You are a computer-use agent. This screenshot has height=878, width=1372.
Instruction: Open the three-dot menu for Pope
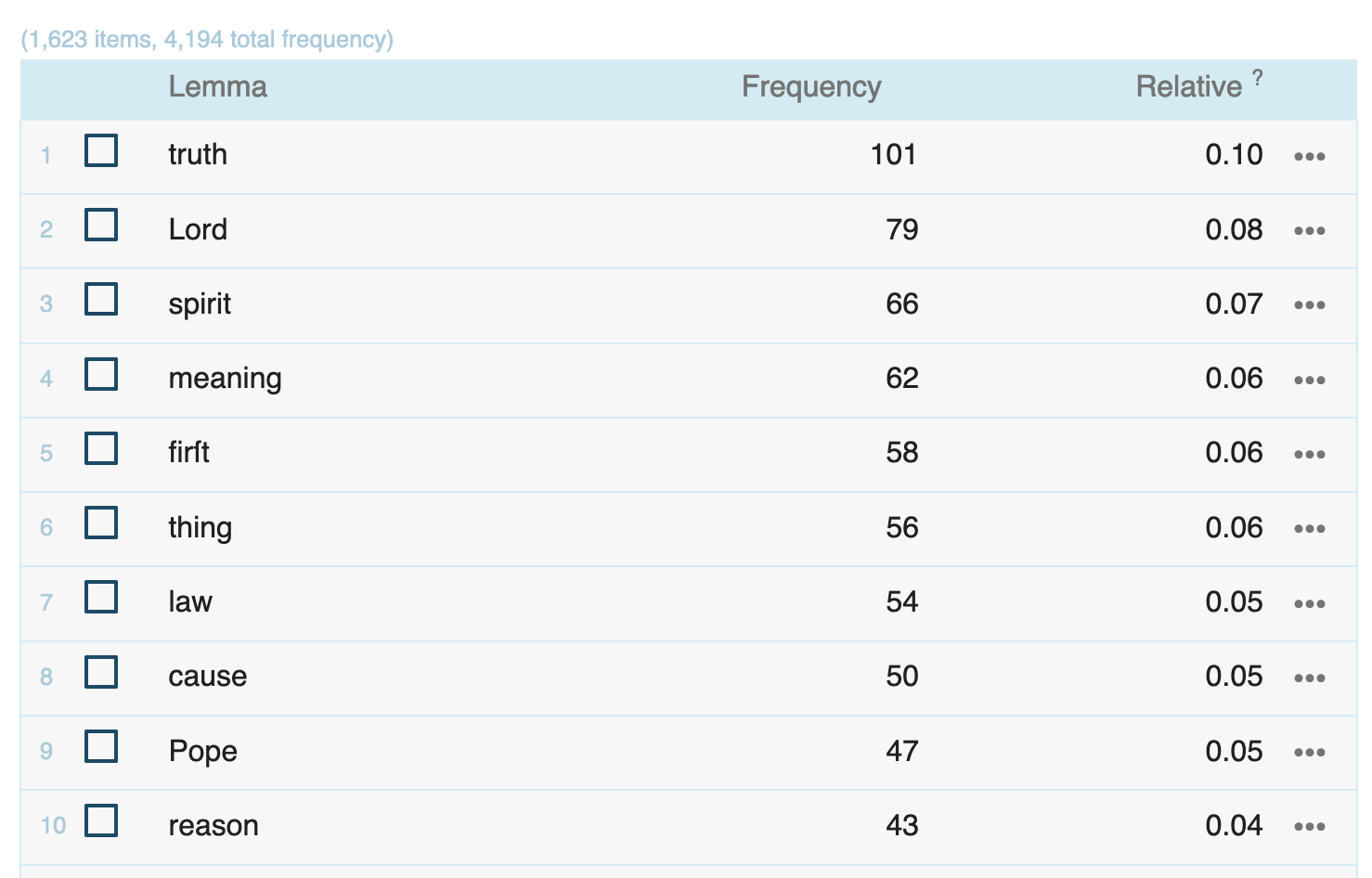(x=1309, y=752)
